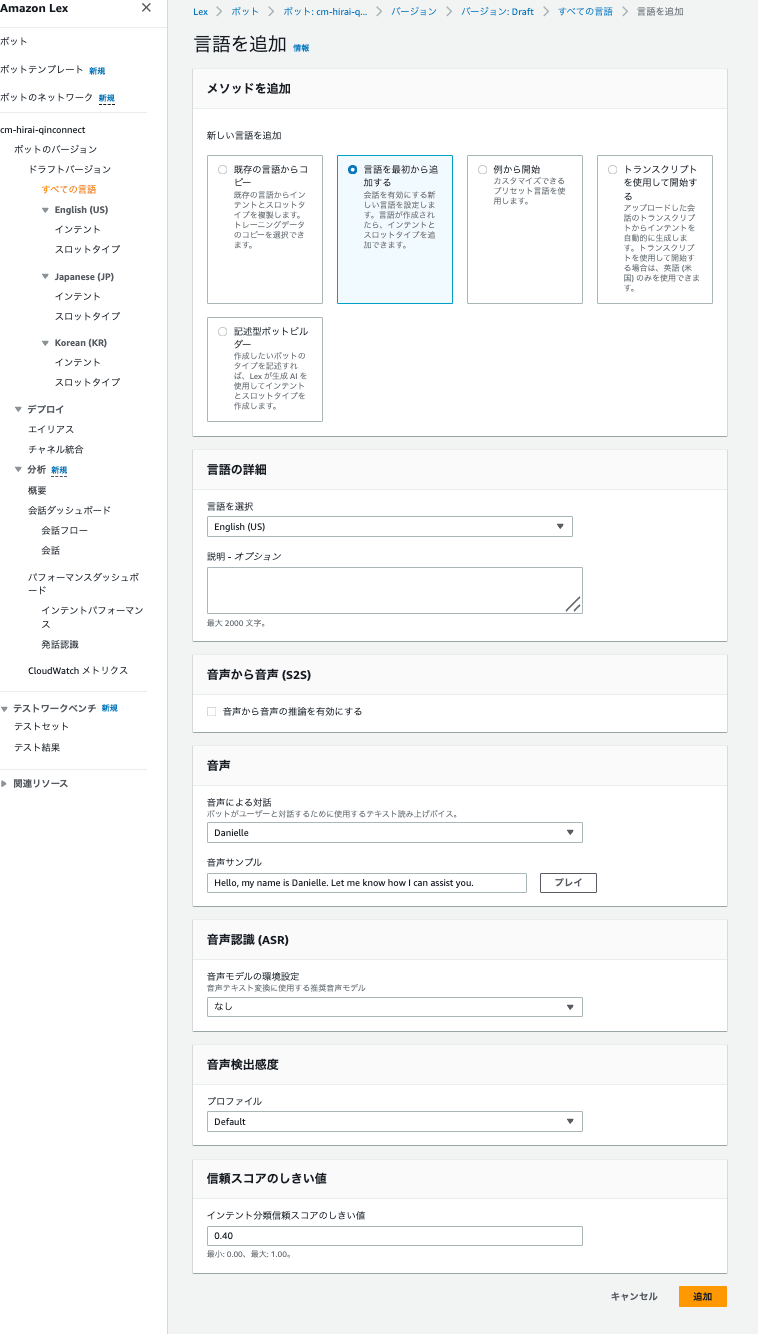Open ボットのバージョン in sidebar

[x=56, y=150]
